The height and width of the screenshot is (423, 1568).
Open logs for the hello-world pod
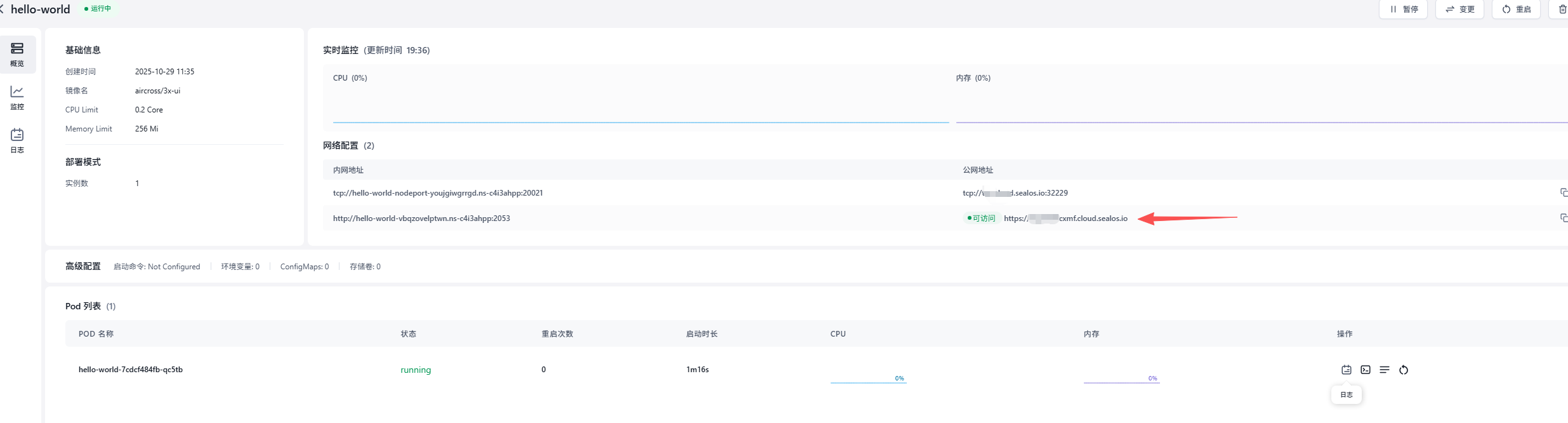pyautogui.click(x=1346, y=370)
